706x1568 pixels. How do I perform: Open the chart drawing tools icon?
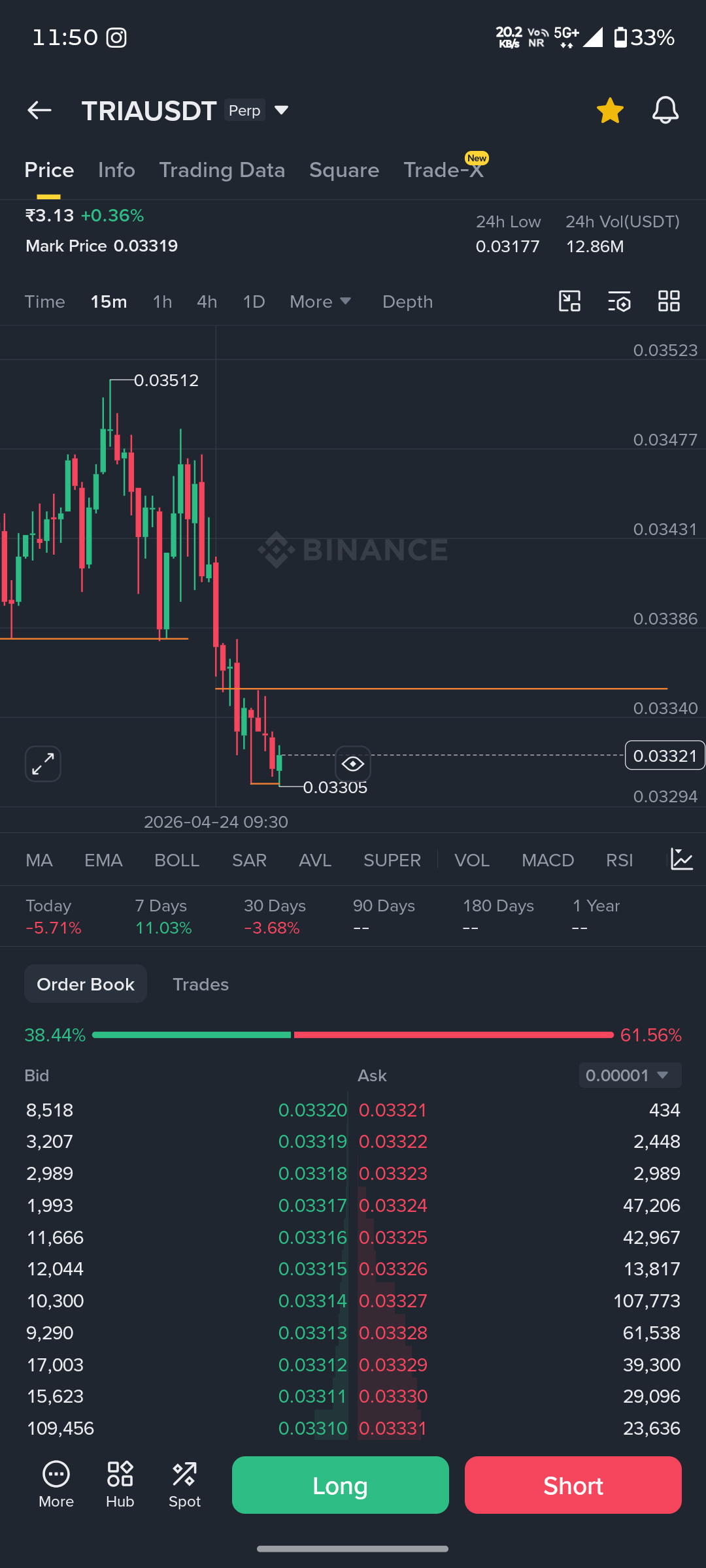(570, 301)
